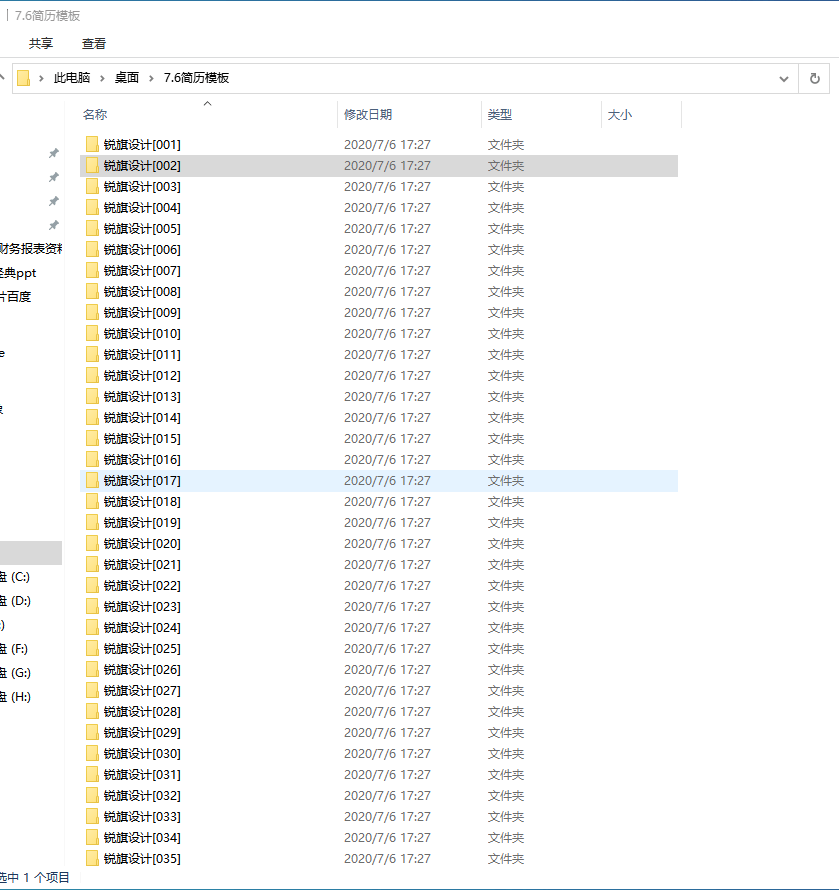Sort by 类型 column header
839x890 pixels.
(x=500, y=115)
